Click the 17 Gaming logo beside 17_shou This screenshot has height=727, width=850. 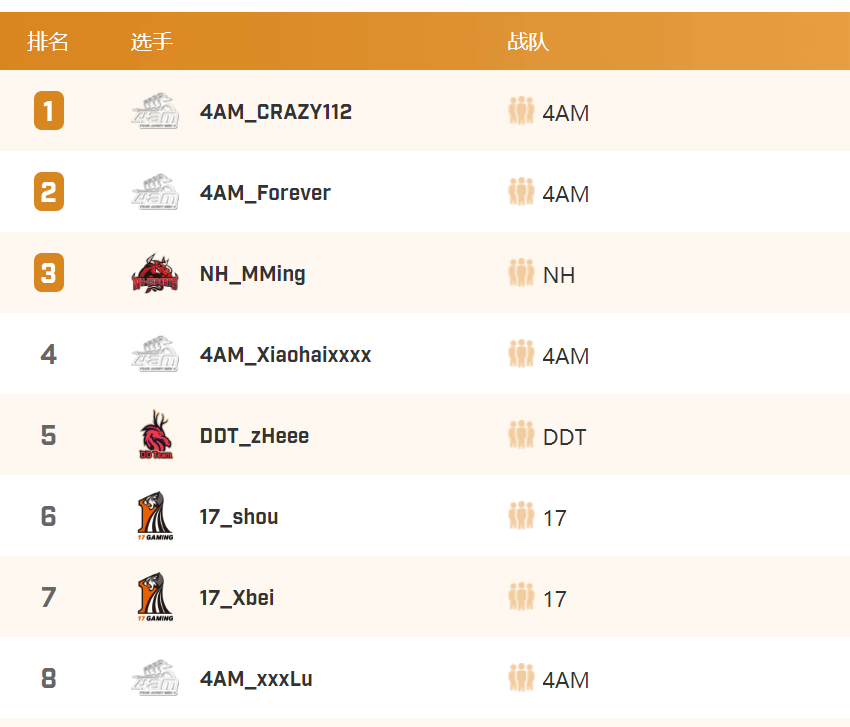(x=155, y=516)
